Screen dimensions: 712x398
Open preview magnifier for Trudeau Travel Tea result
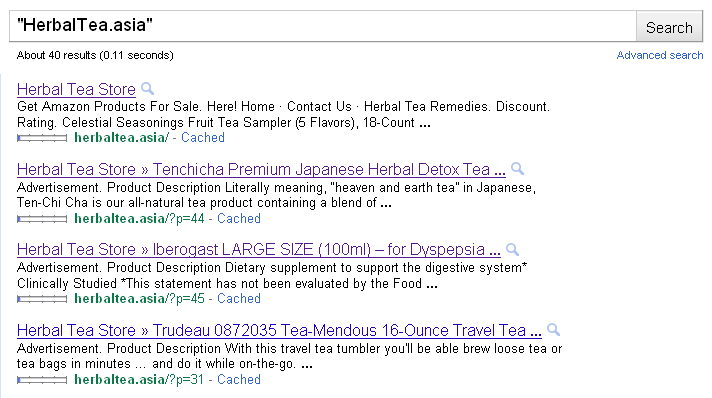[x=554, y=329]
